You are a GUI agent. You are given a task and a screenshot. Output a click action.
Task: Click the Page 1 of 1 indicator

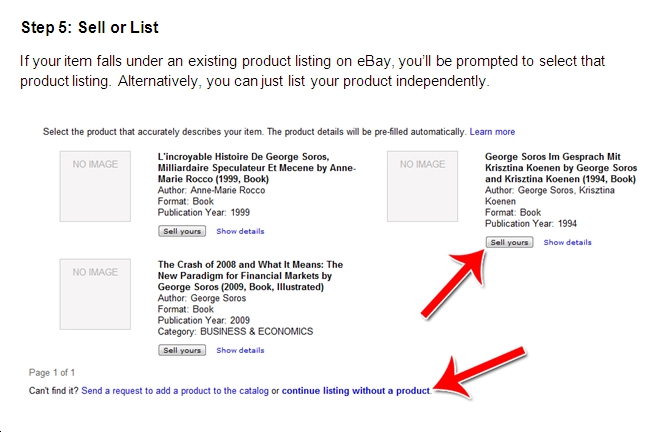pyautogui.click(x=52, y=372)
